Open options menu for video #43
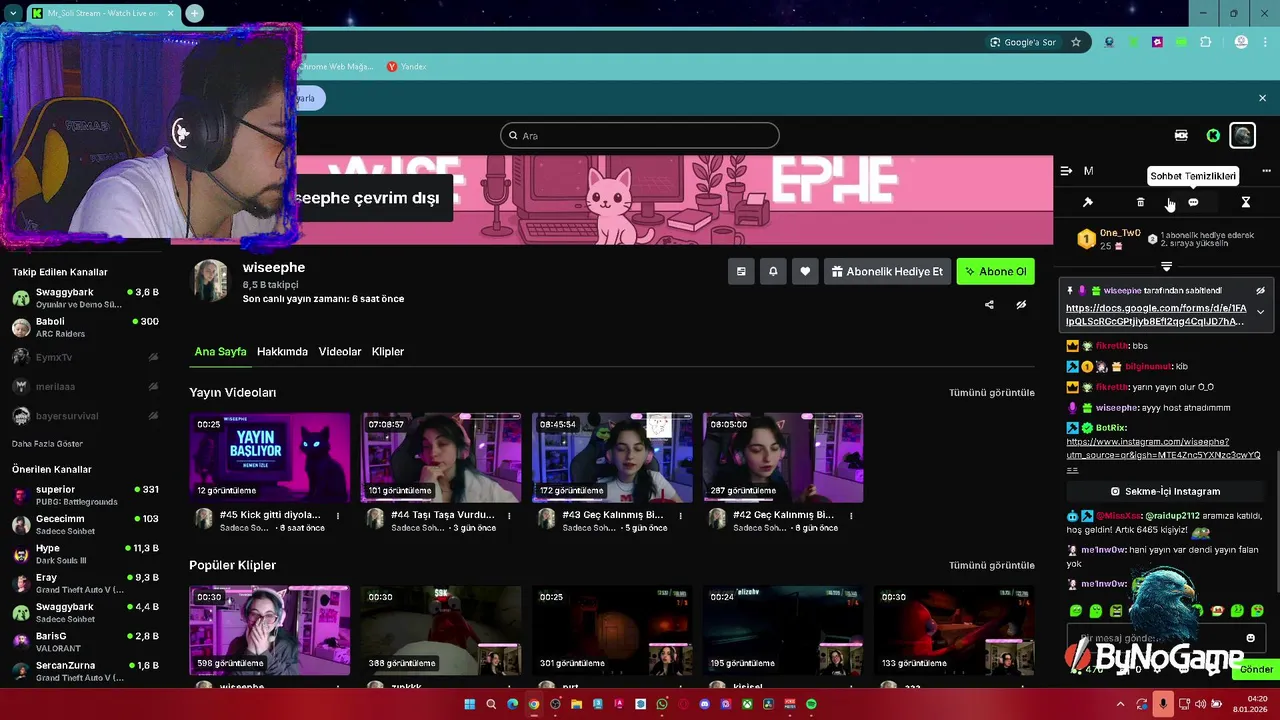This screenshot has height=720, width=1280. pyautogui.click(x=680, y=516)
